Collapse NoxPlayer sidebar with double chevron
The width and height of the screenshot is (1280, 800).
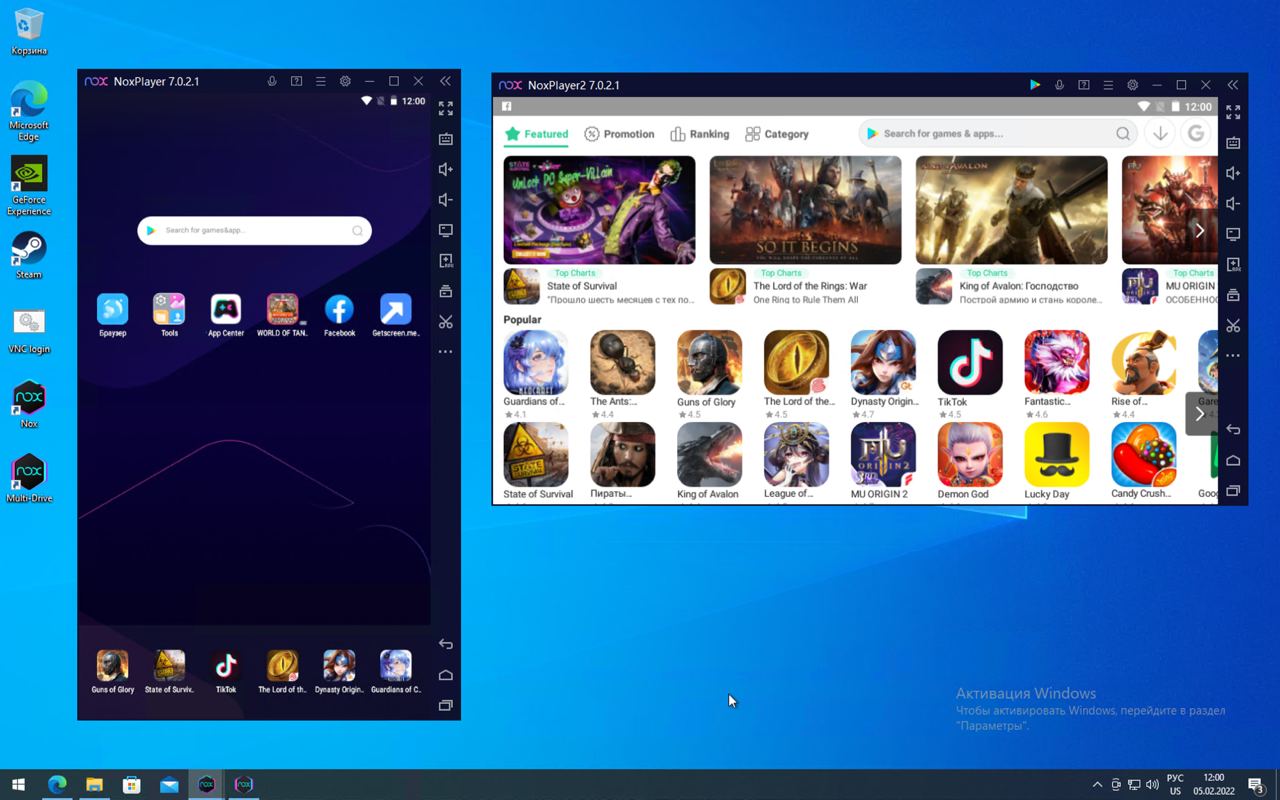click(x=446, y=81)
